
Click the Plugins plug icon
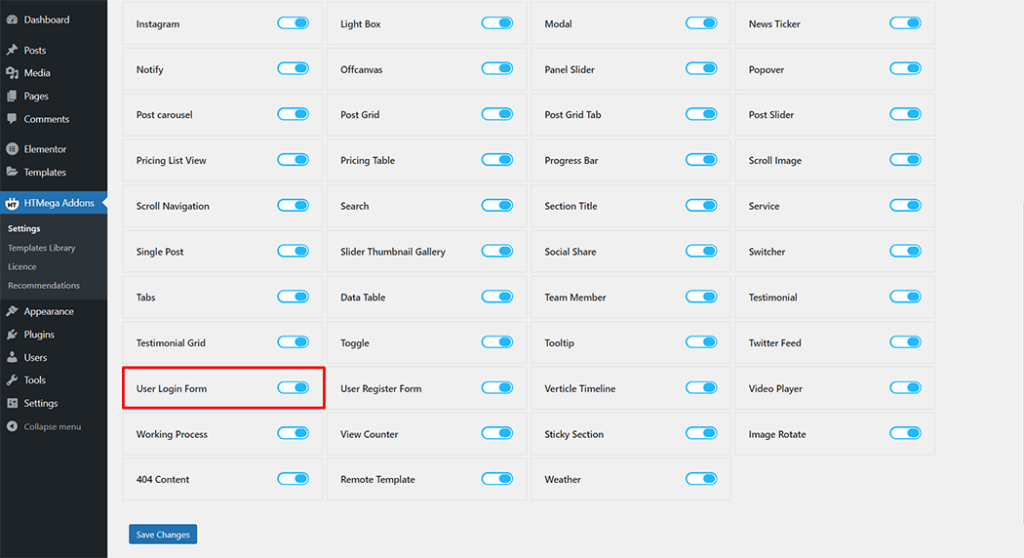click(x=12, y=334)
